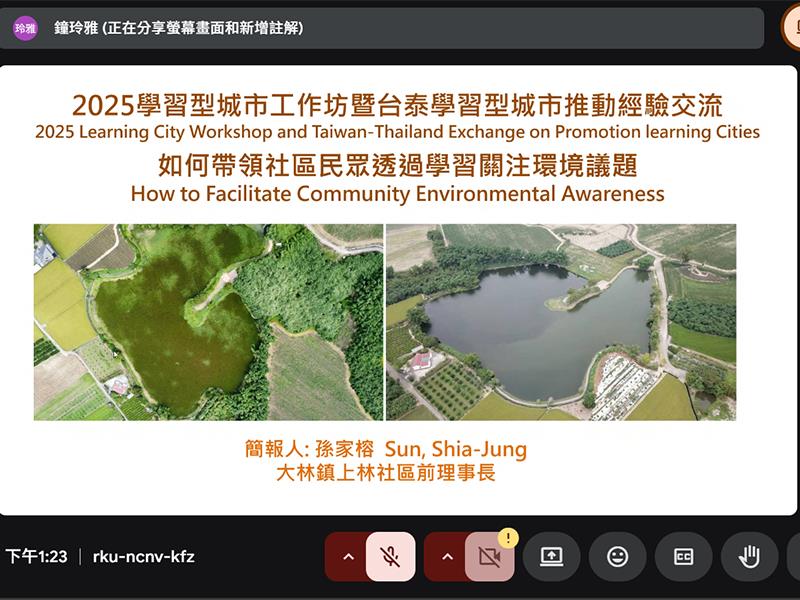Expand camera video settings arrow
The height and width of the screenshot is (600, 800).
[x=447, y=557]
